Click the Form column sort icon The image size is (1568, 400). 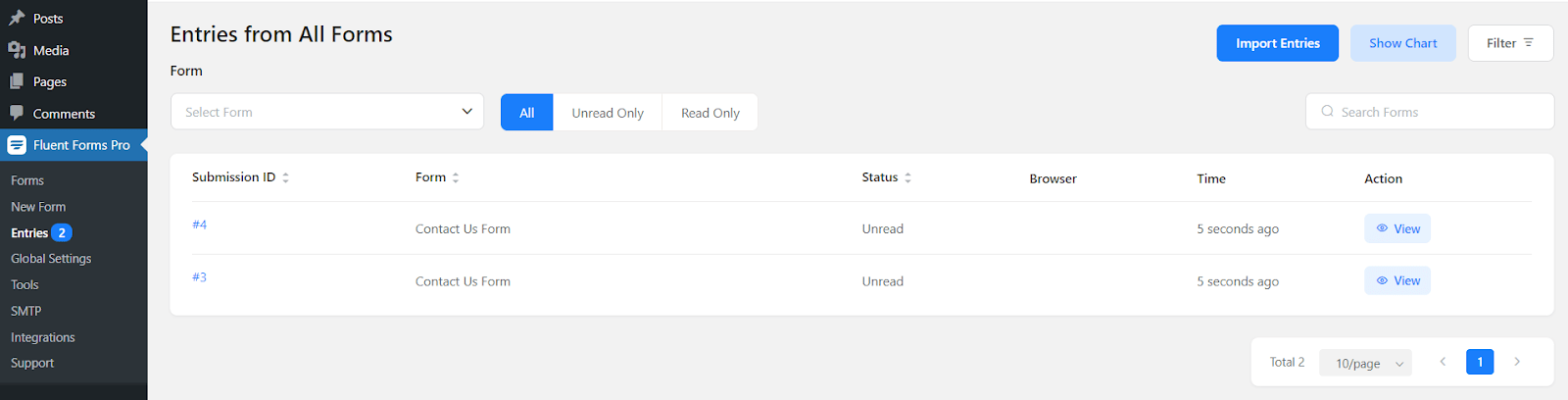pos(456,177)
